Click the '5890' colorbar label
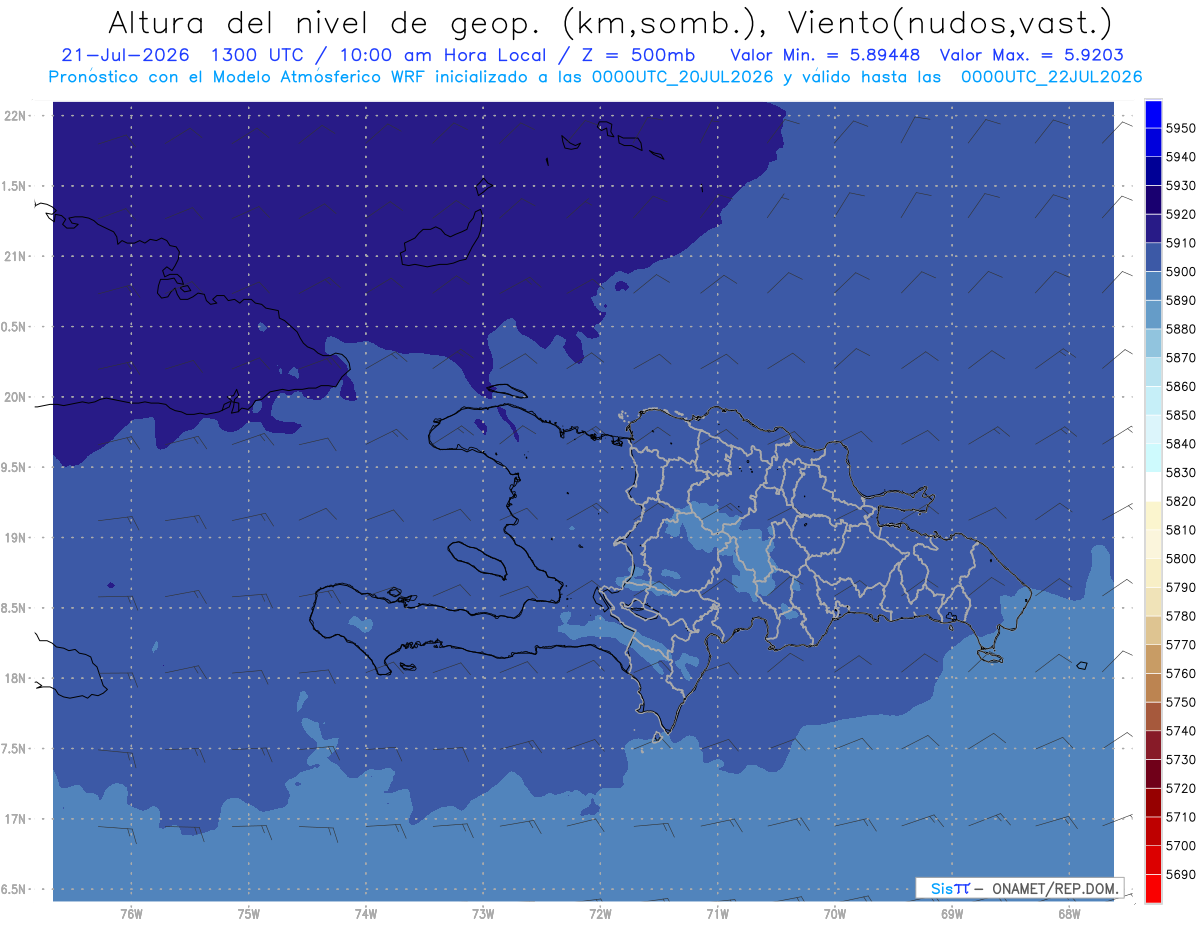Viewport: 1200px width, 927px height. pyautogui.click(x=1180, y=301)
